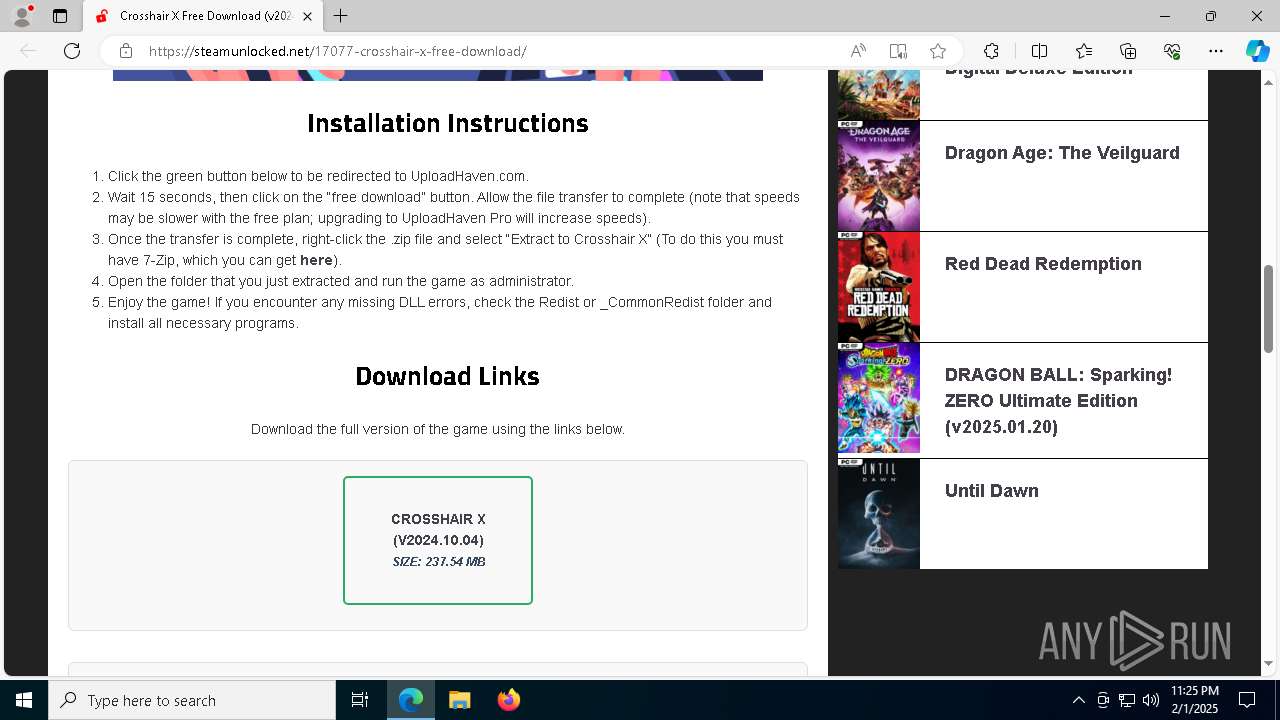Image resolution: width=1280 pixels, height=720 pixels.
Task: Open File Explorer from taskbar
Action: [459, 700]
